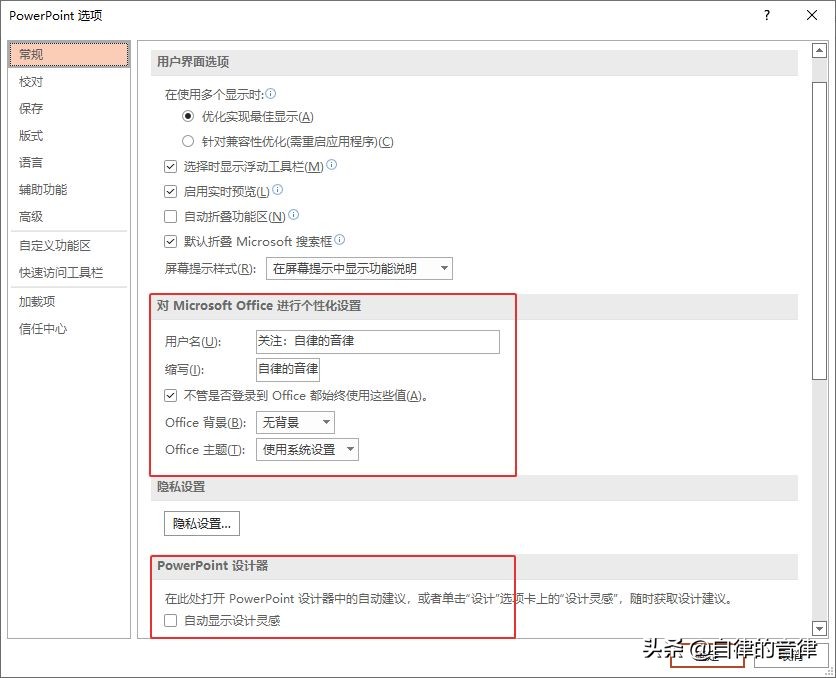Viewport: 836px width, 678px height.
Task: Click the 用户名 text field
Action: (x=377, y=342)
